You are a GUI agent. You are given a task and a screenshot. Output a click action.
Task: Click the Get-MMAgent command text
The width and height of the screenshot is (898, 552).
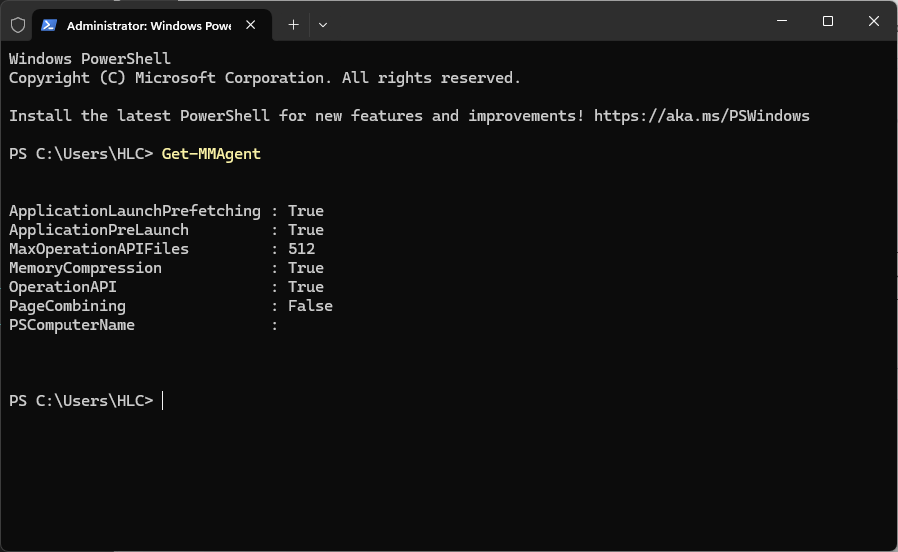point(211,153)
